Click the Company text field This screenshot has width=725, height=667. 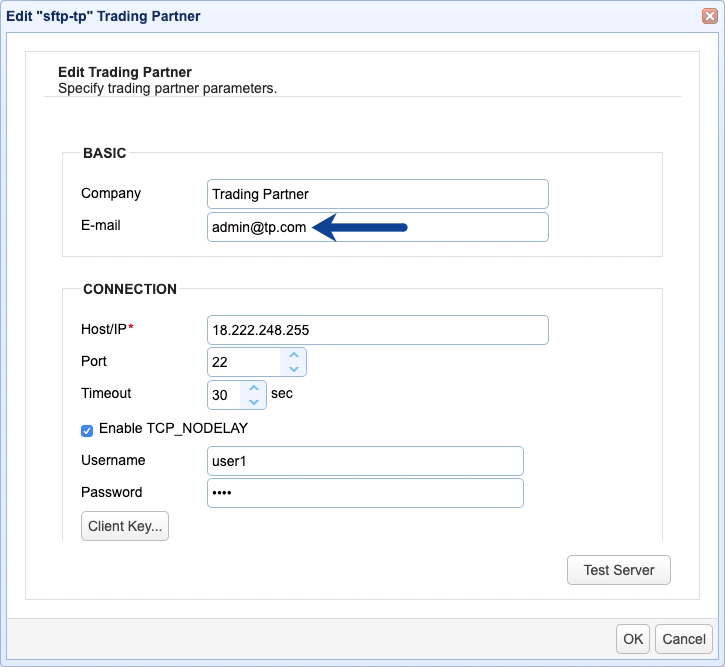coord(378,194)
